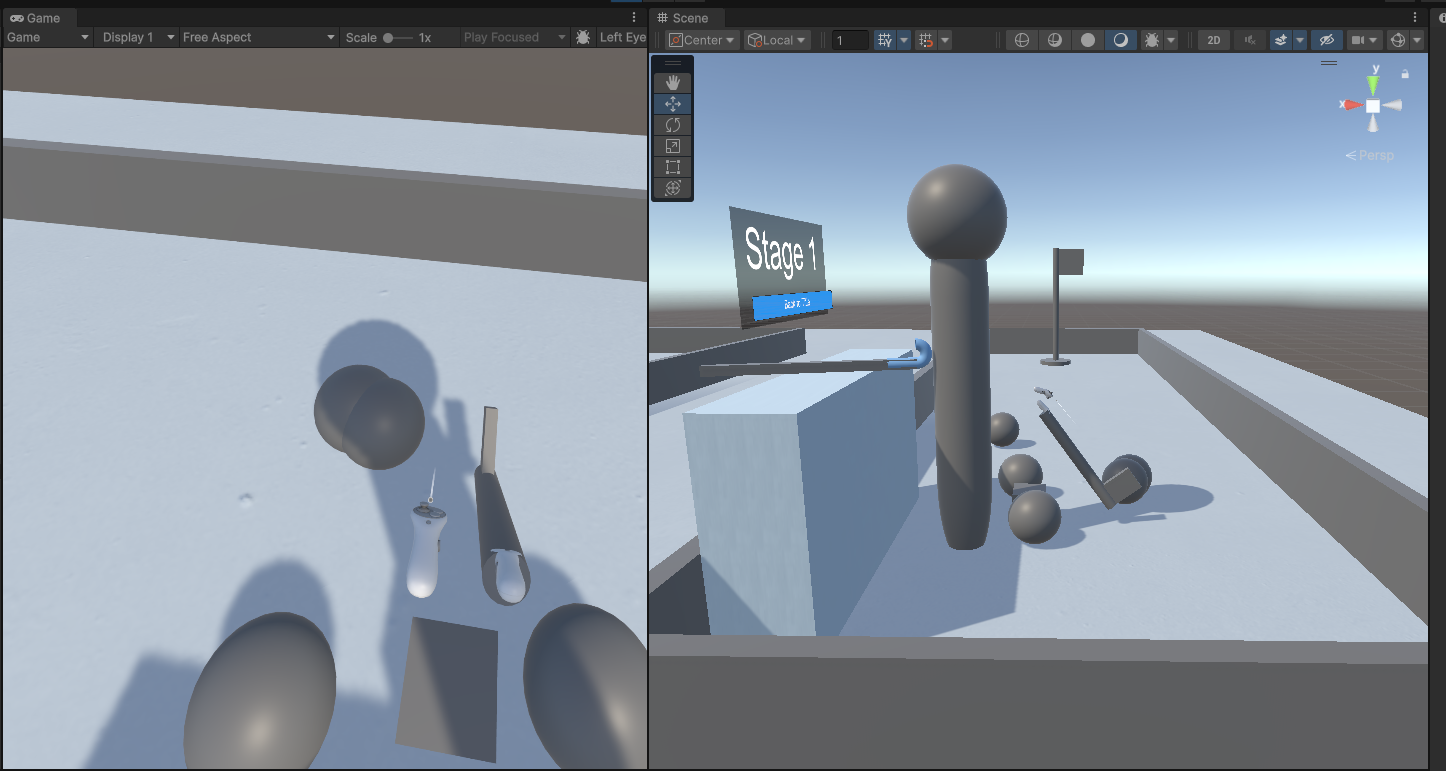The width and height of the screenshot is (1446, 771).
Task: Click the Game view debug bug icon
Action: point(583,37)
